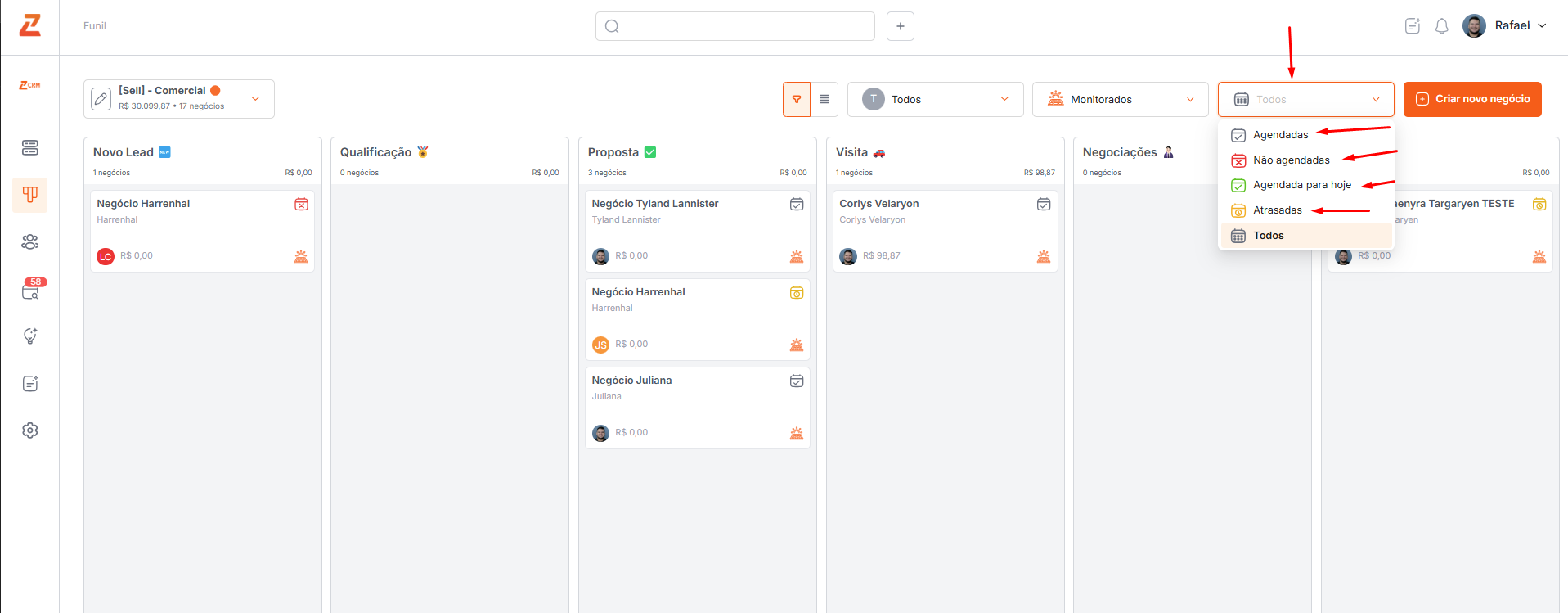This screenshot has height=613, width=1568.
Task: Open Corlys Velaryon deal
Action: click(879, 204)
